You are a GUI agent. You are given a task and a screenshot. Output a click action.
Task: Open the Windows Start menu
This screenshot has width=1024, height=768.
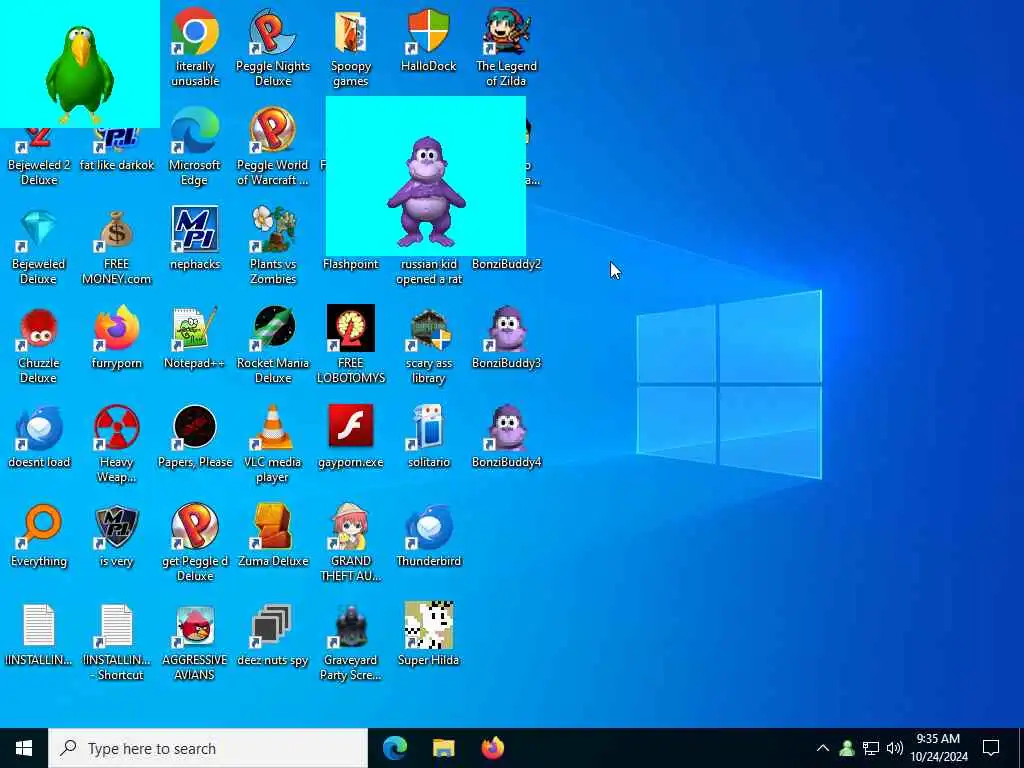pyautogui.click(x=24, y=748)
